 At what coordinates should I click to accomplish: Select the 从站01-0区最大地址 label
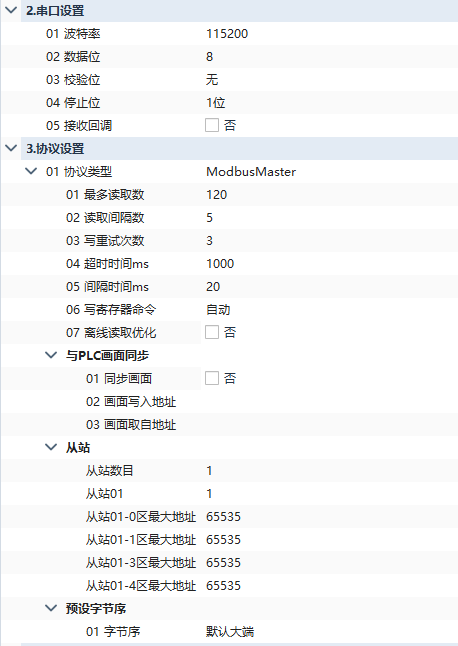point(141,517)
